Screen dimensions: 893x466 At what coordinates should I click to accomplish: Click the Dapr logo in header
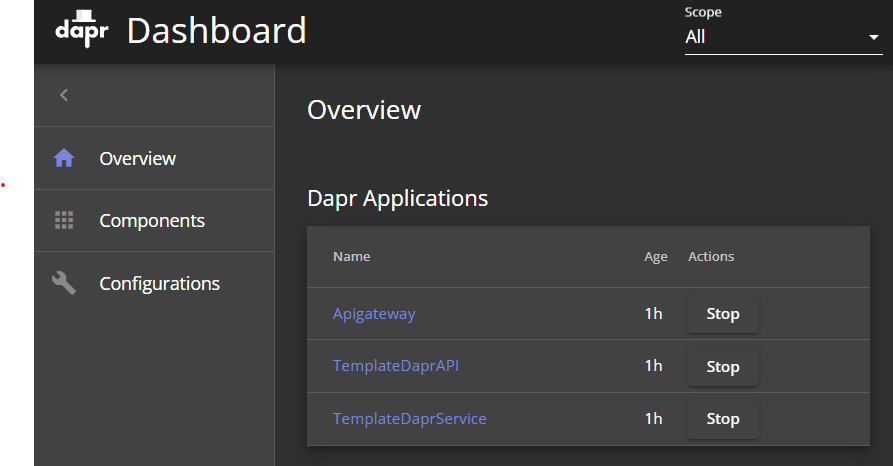coord(81,28)
